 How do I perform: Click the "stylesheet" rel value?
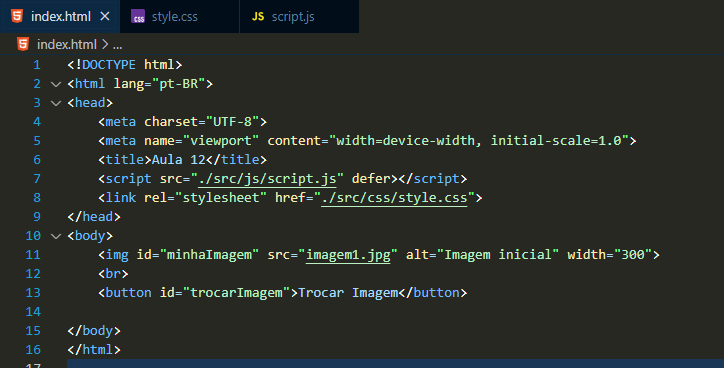pos(221,198)
